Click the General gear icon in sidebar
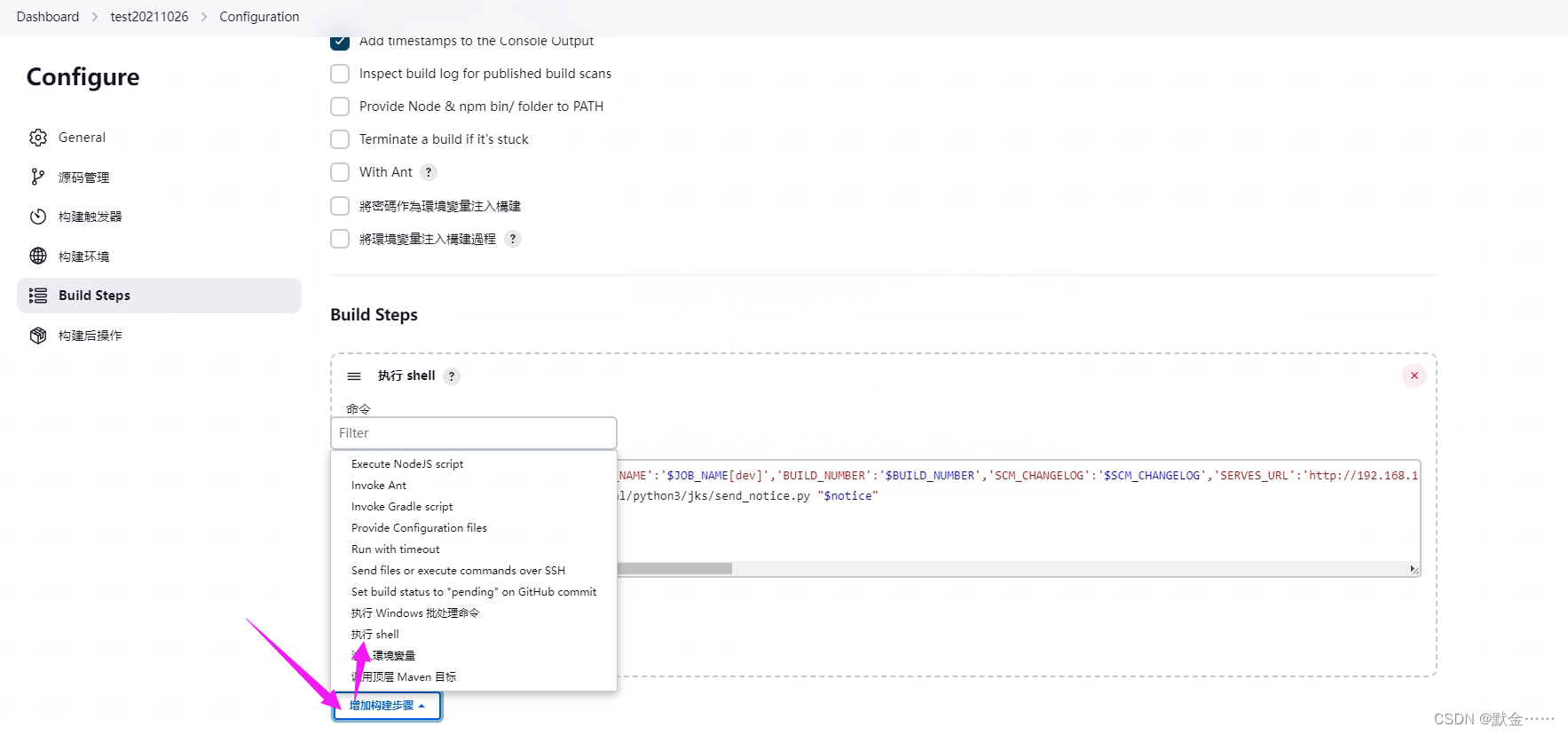Viewport: 1568px width, 735px height. pos(38,138)
